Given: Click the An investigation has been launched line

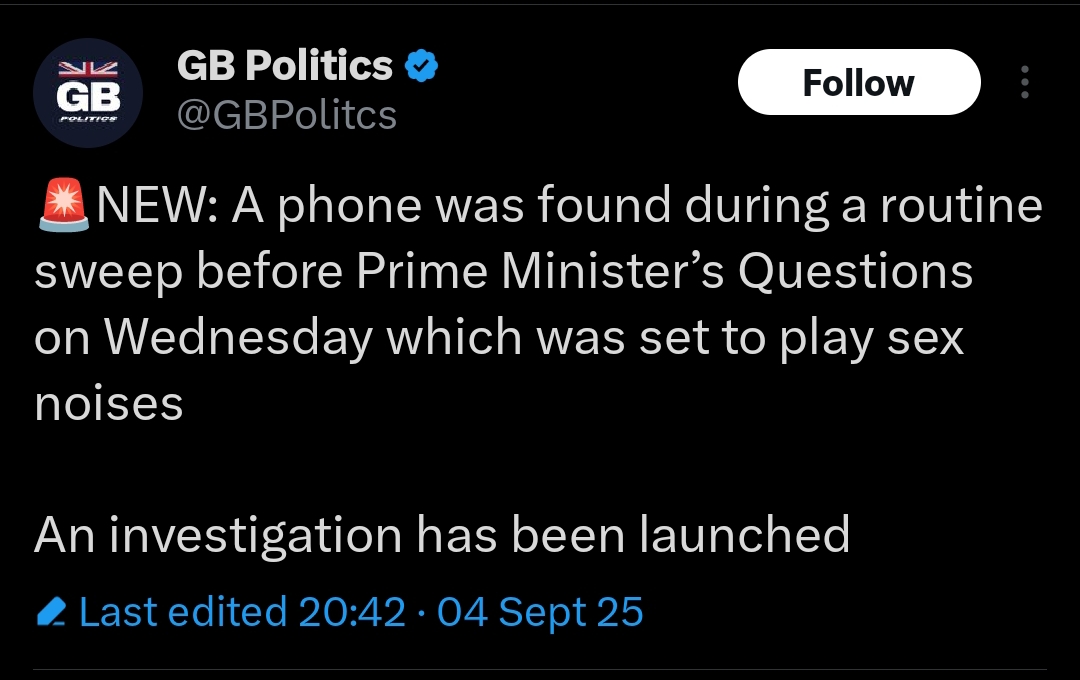Looking at the screenshot, I should [x=441, y=534].
